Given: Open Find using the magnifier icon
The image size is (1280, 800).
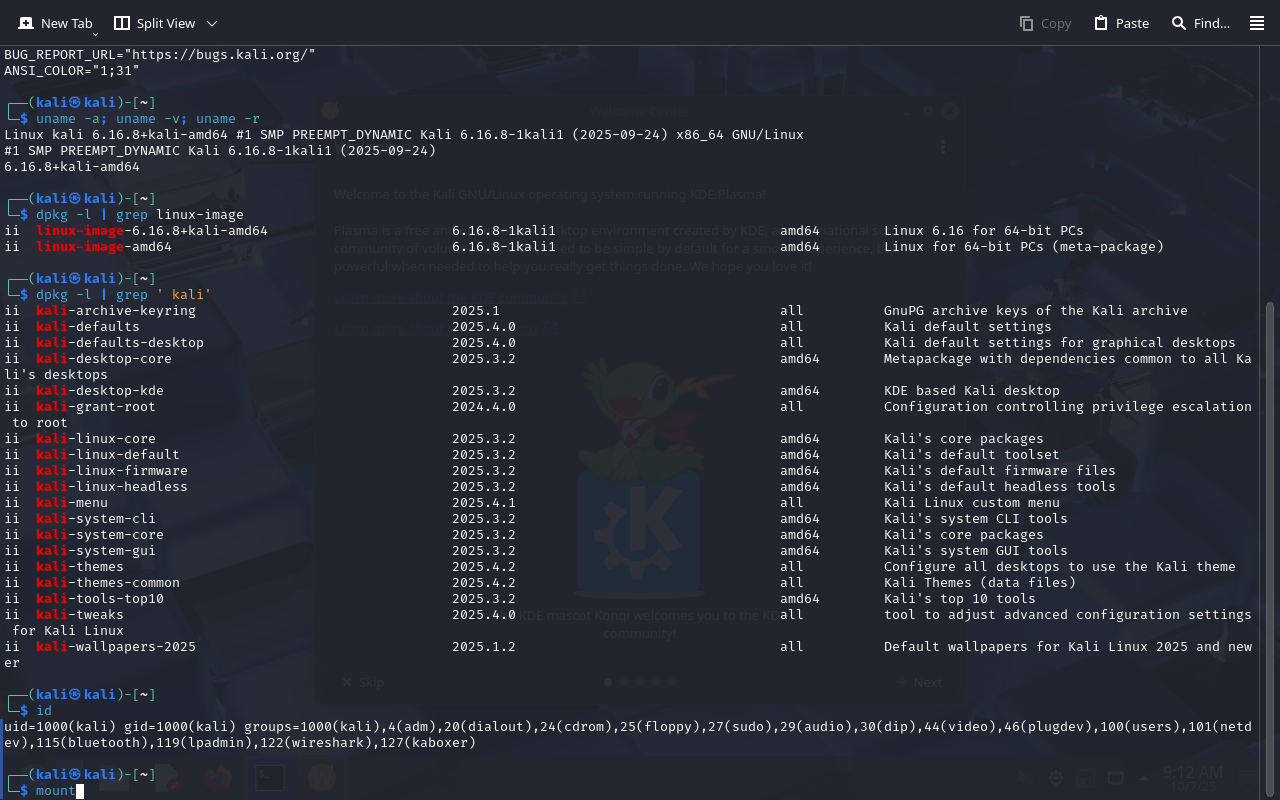Looking at the screenshot, I should pos(1179,23).
